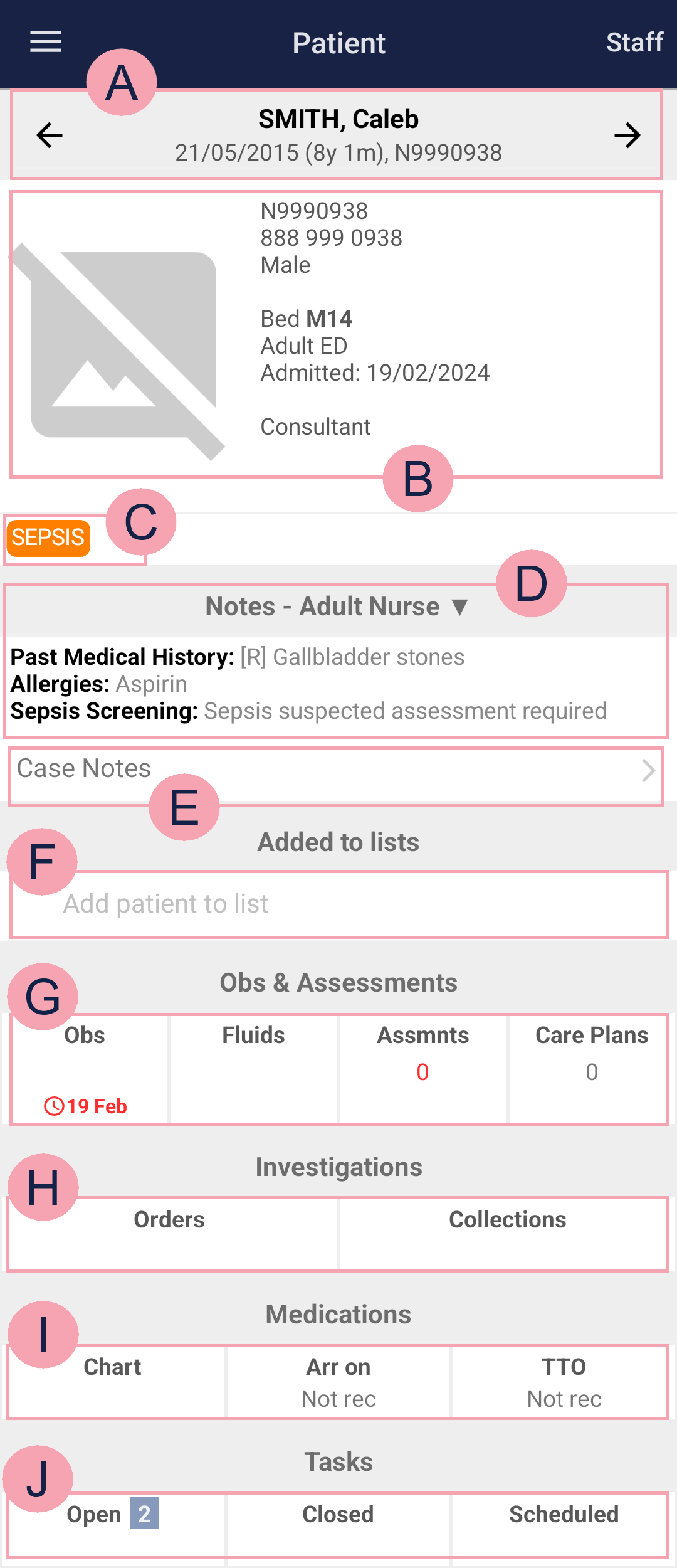Screen dimensions: 677x1568
Task: View Scheduled tasks
Action: pyautogui.click(x=564, y=1524)
